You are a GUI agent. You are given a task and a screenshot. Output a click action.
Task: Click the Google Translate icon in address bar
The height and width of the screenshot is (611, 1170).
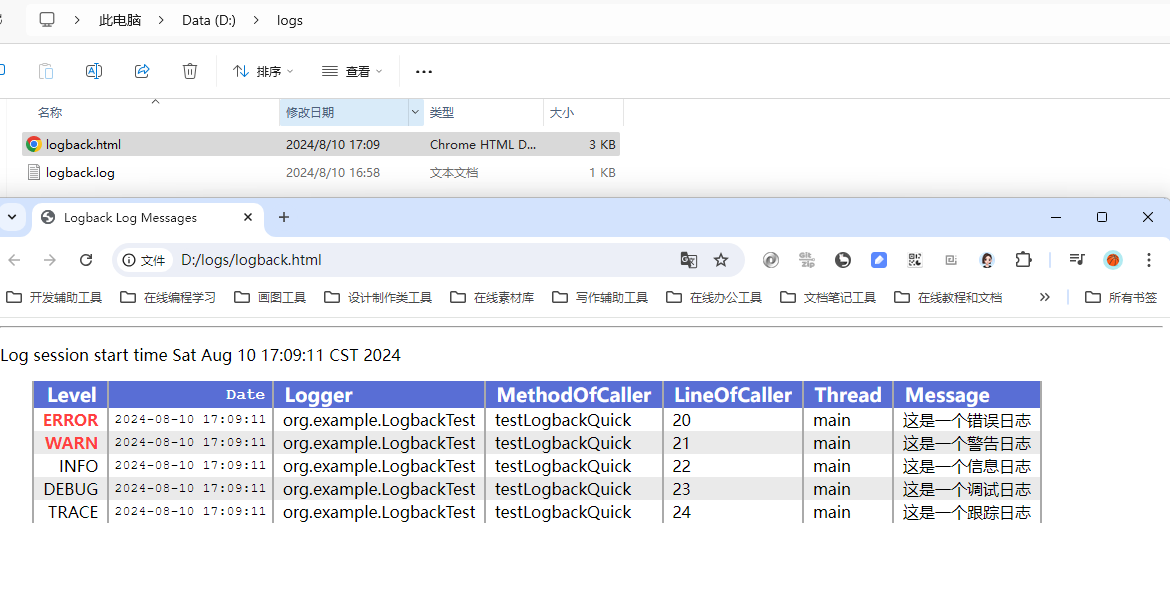click(689, 260)
